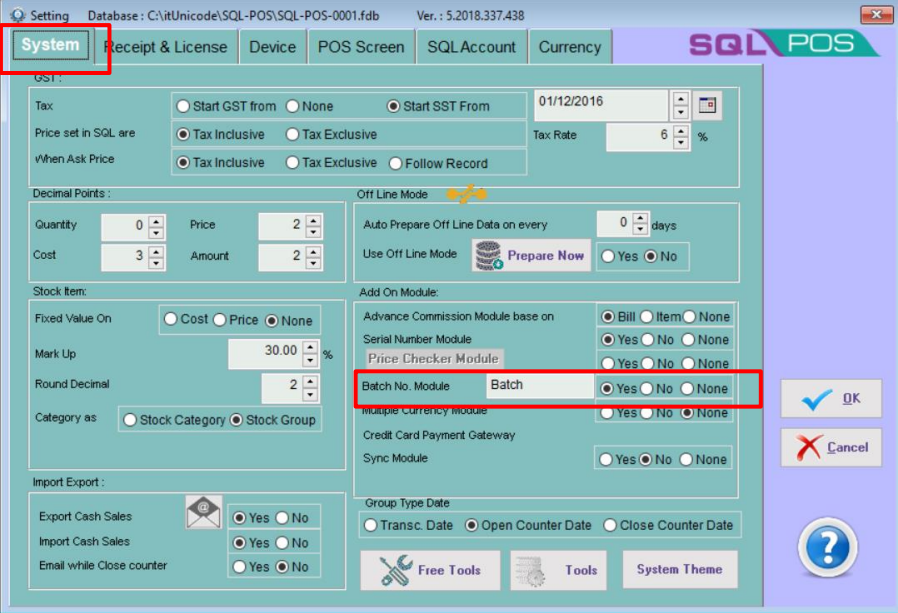
Task: Click the offline mode connection icon
Action: coord(466,194)
